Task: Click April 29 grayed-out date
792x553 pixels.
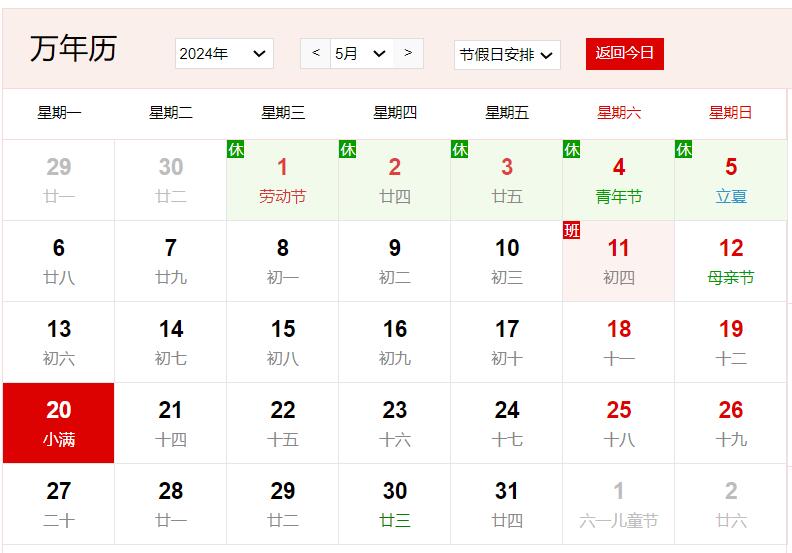Action: click(x=59, y=180)
